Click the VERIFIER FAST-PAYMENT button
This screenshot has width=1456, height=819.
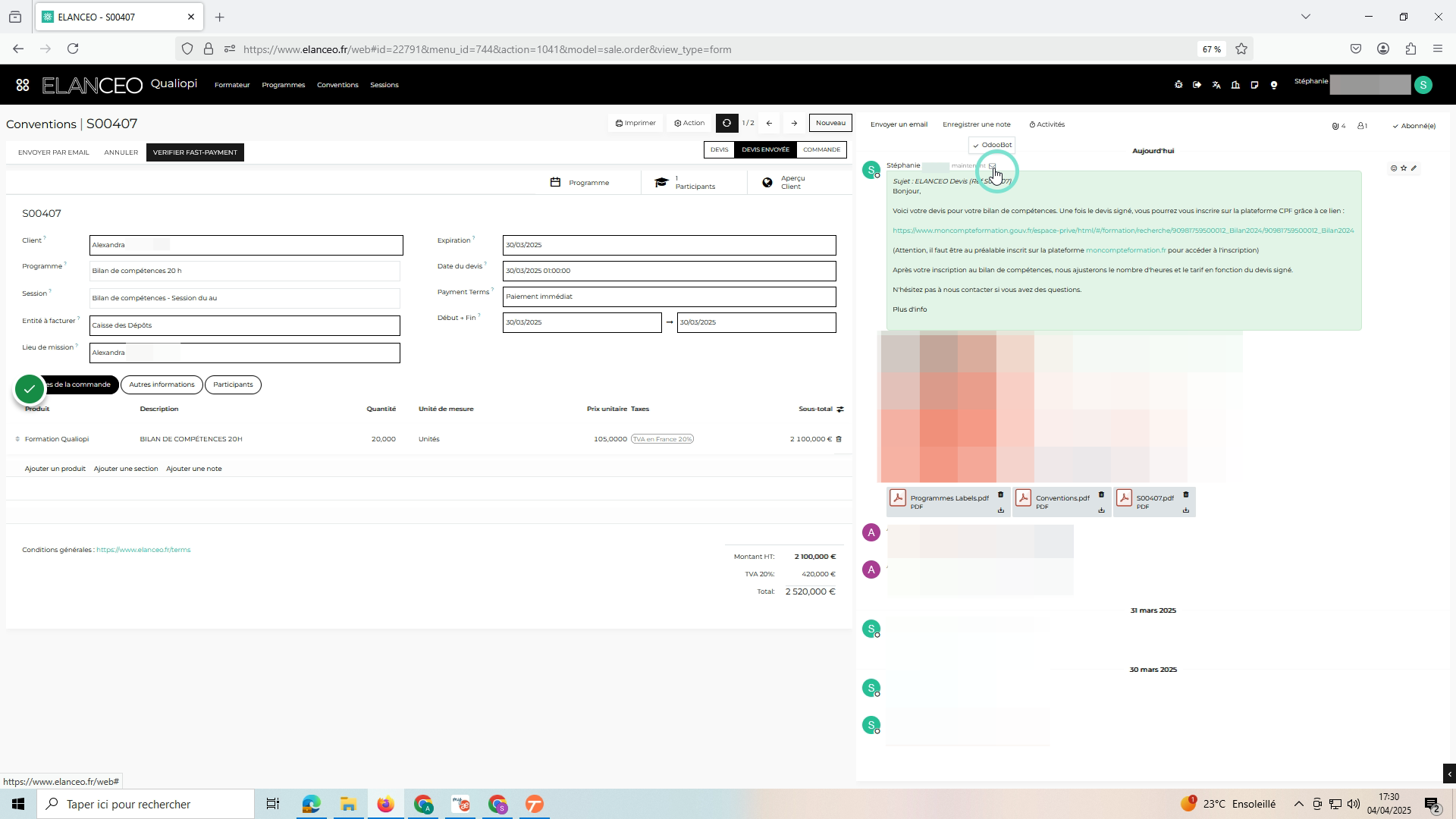click(195, 152)
